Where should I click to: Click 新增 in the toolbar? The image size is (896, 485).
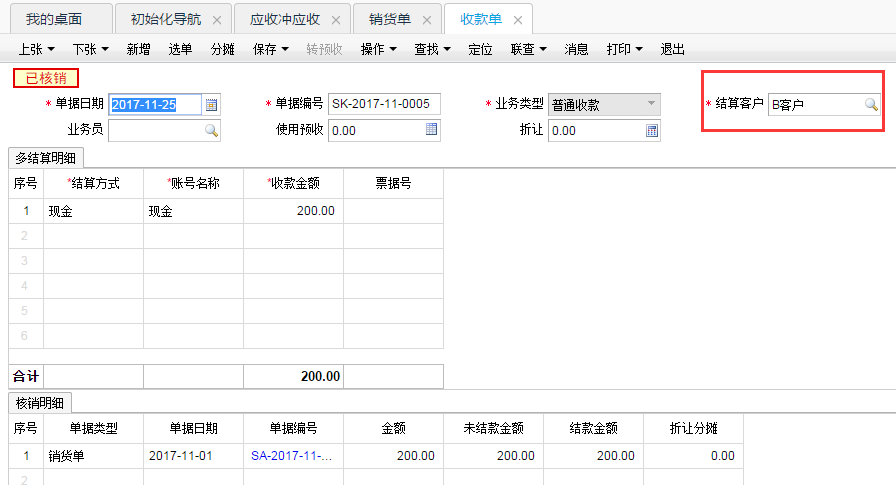click(138, 49)
